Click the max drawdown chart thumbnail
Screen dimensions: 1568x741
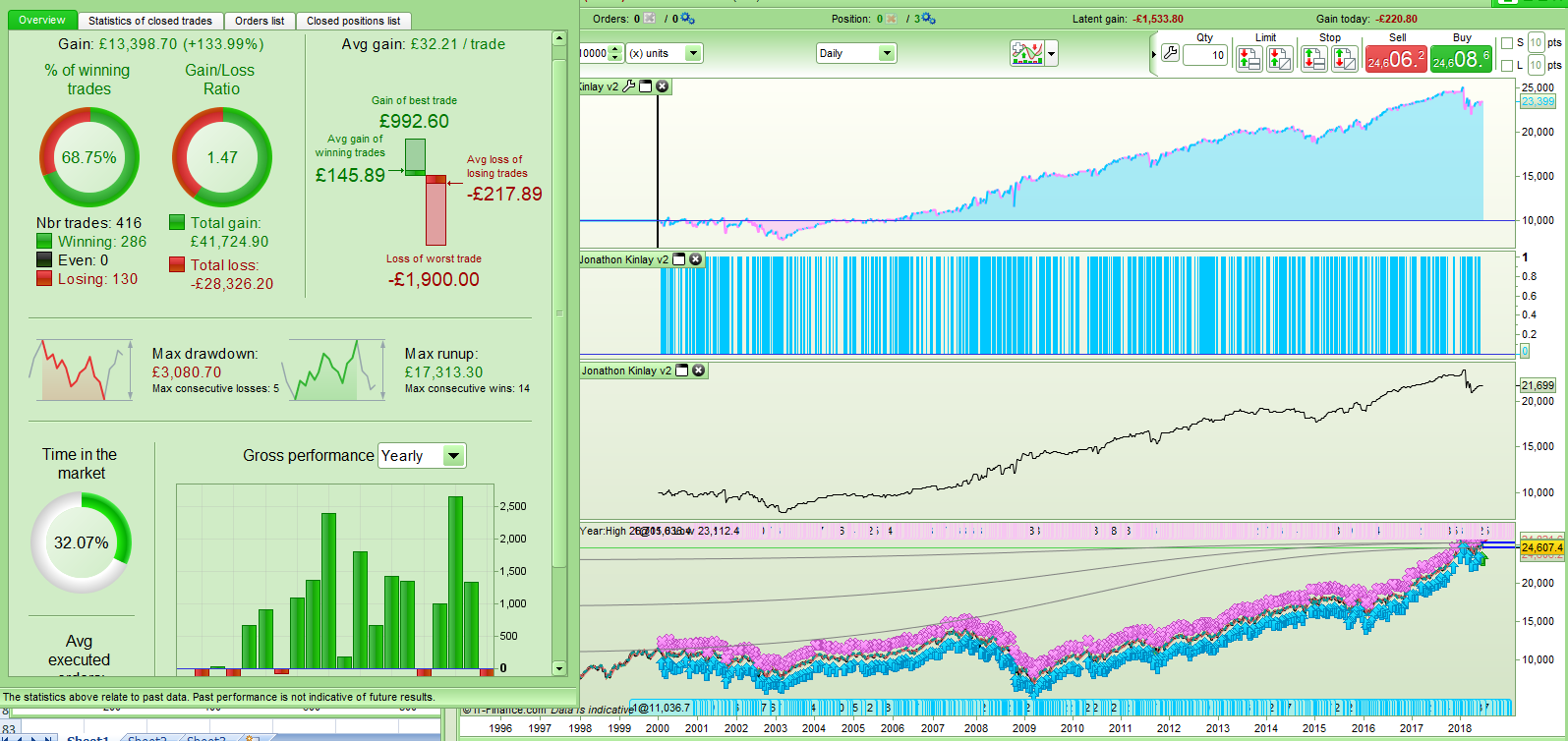[x=82, y=370]
